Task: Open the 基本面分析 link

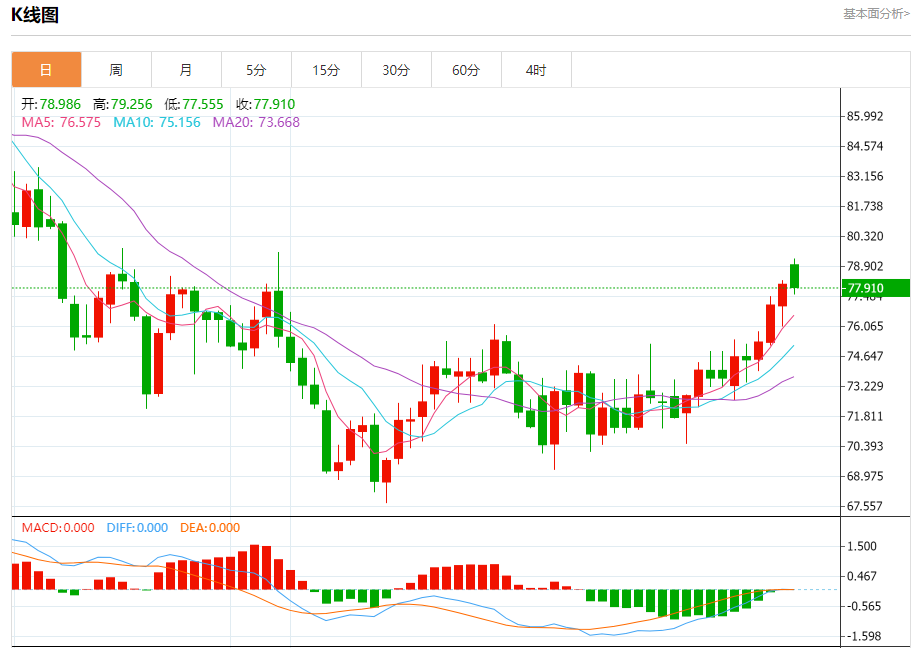Action: (x=877, y=14)
